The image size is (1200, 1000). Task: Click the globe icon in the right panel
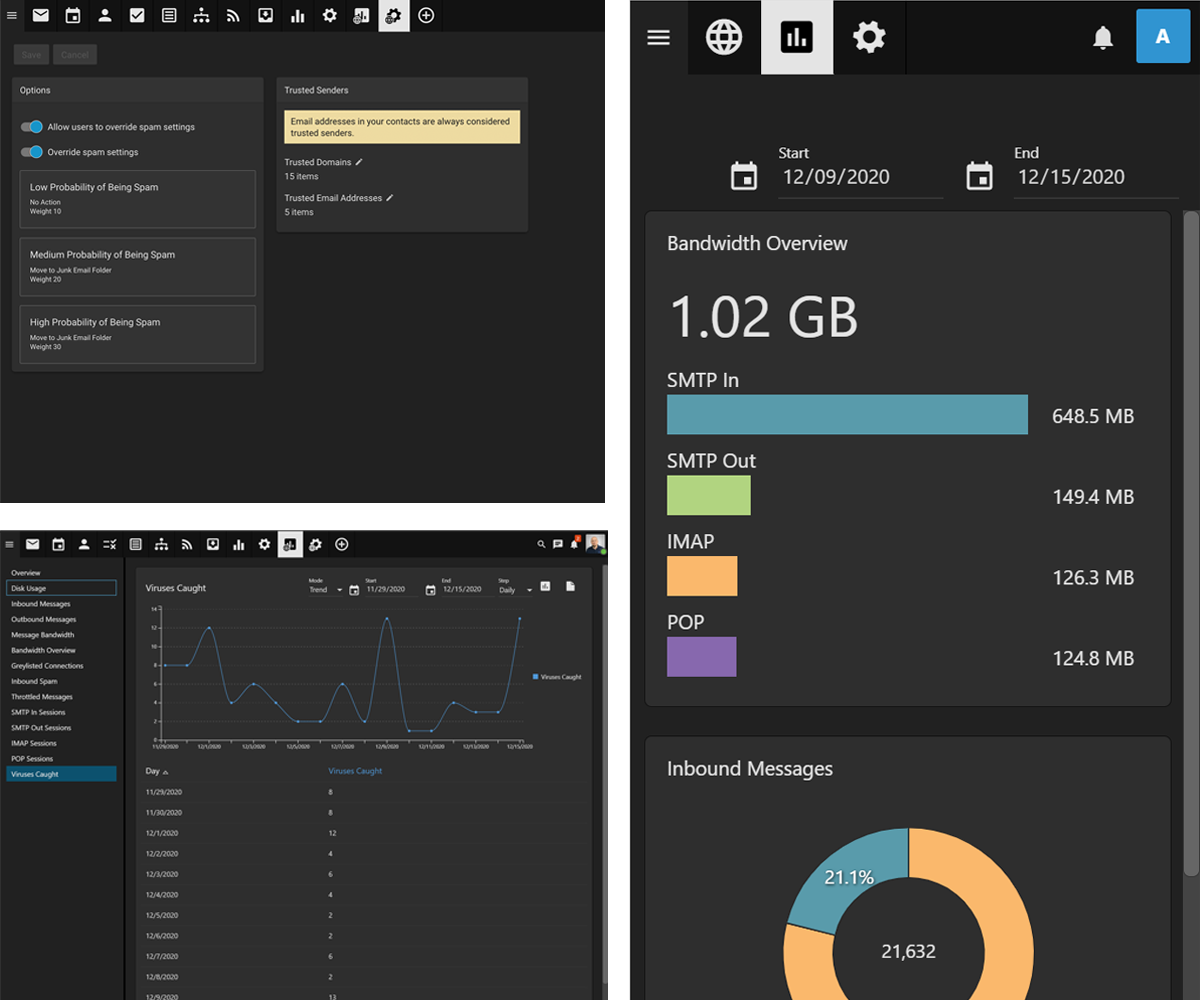click(x=724, y=38)
